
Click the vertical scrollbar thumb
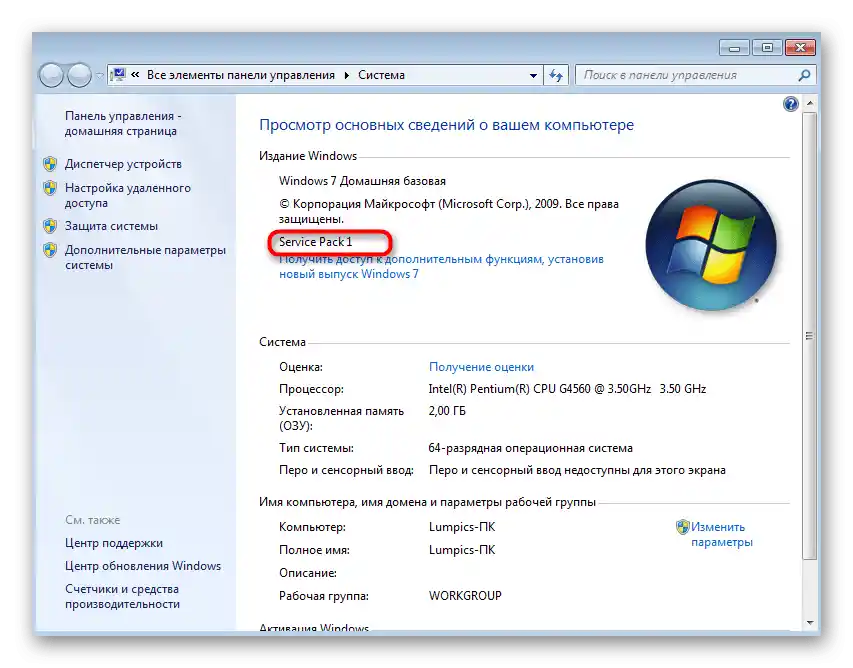[x=809, y=336]
